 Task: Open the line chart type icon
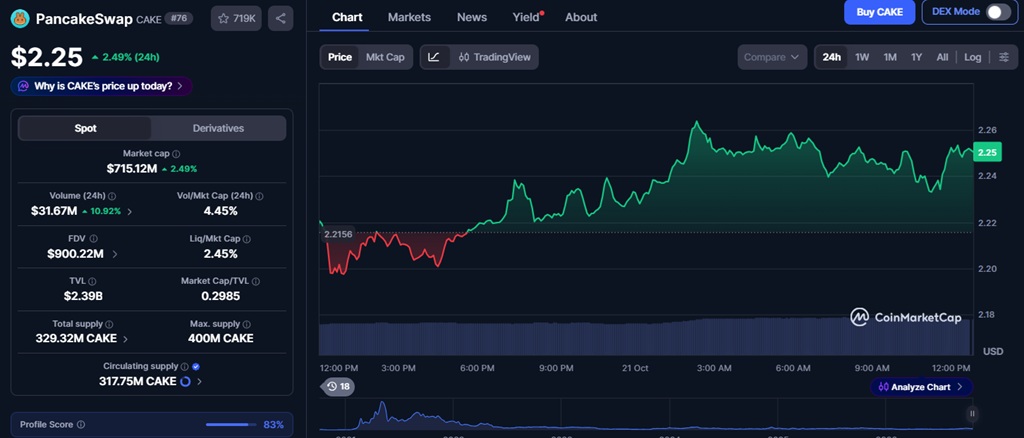click(x=434, y=57)
